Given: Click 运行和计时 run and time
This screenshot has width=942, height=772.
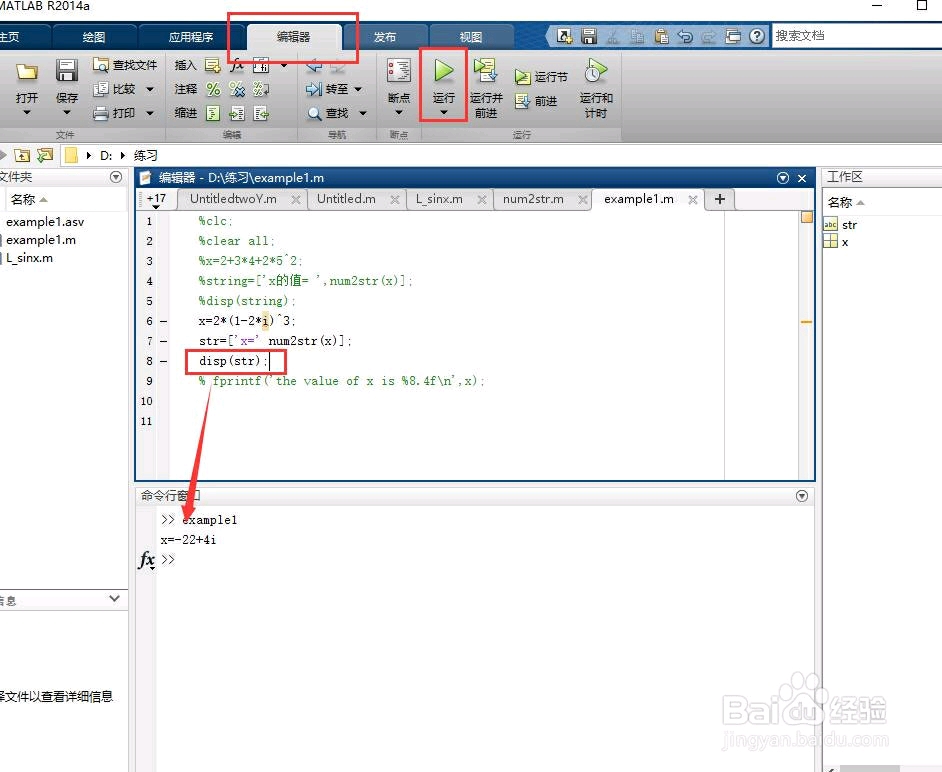Looking at the screenshot, I should (595, 88).
